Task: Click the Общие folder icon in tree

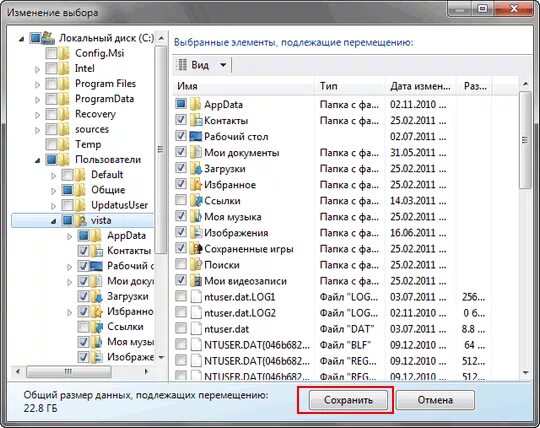Action: (x=80, y=190)
